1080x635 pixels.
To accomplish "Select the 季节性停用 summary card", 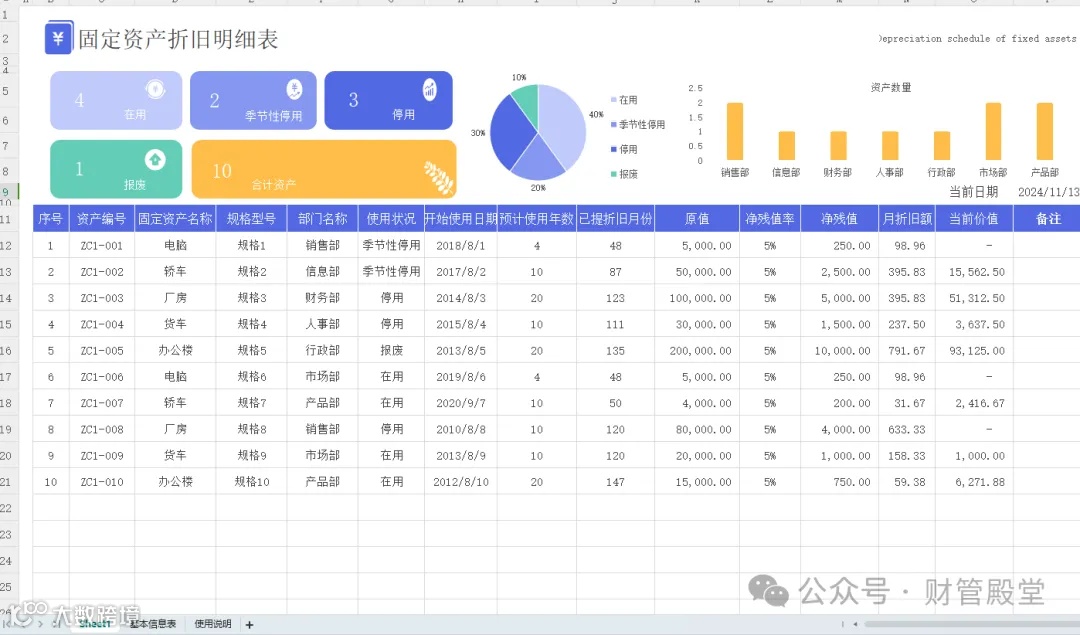I will coord(253,100).
